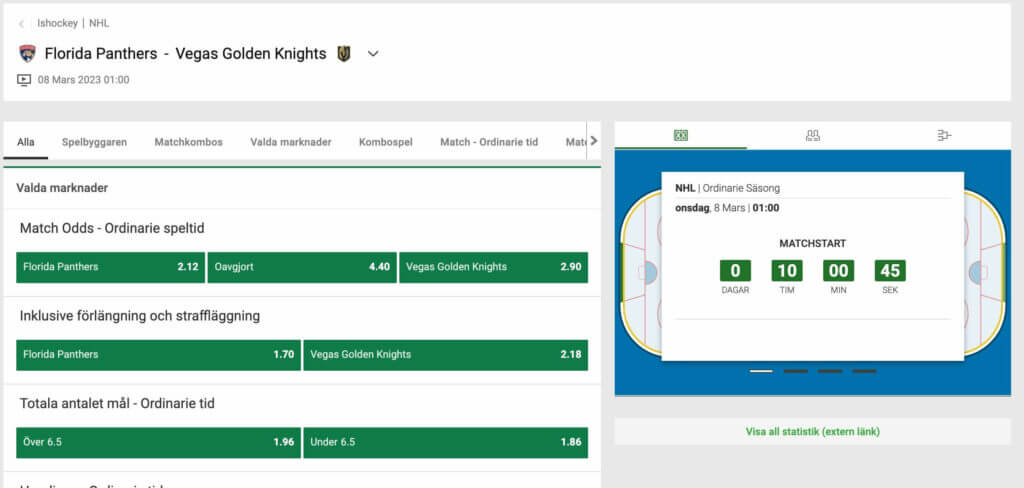Pick Florida Panthers at 1.70 including overtime

click(x=158, y=355)
